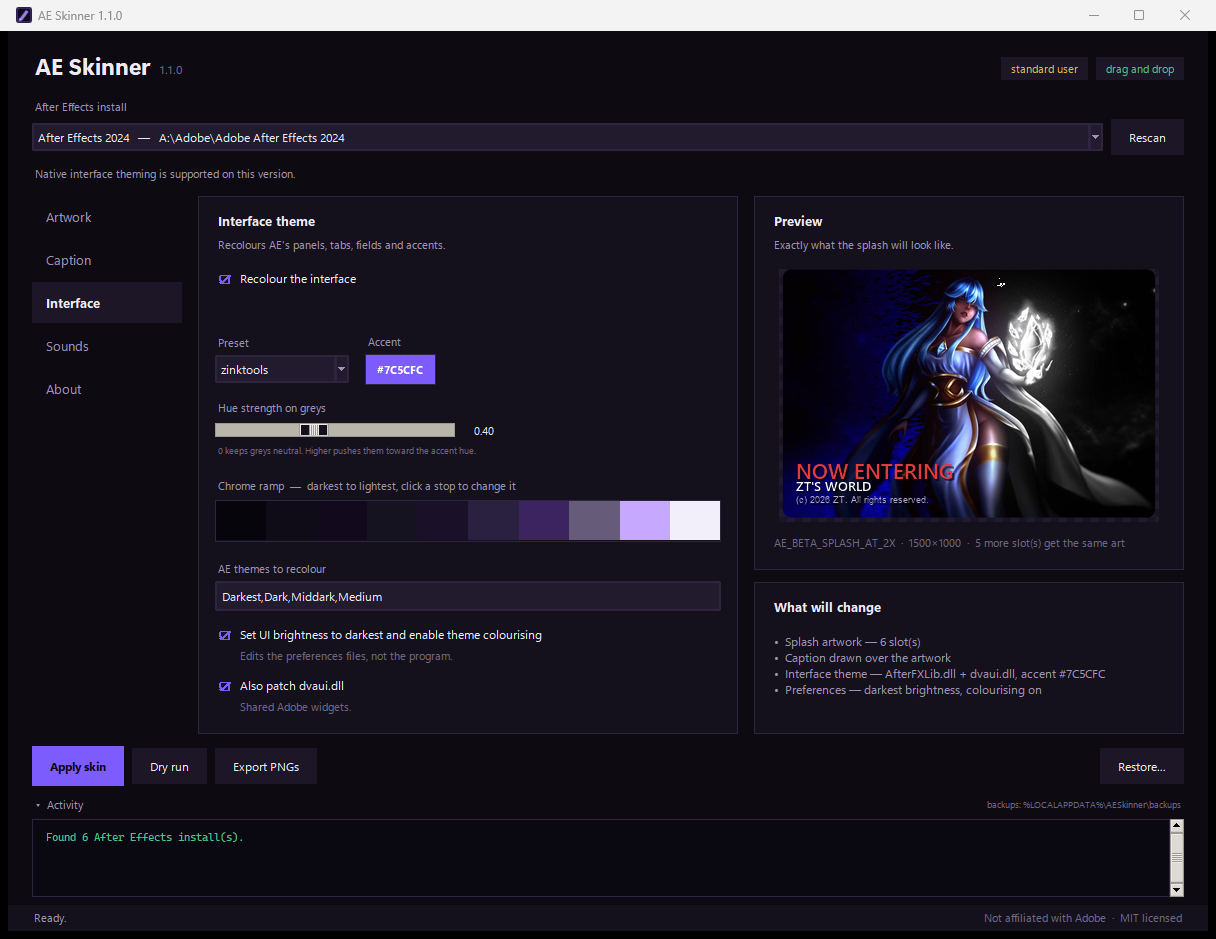Open the About tab
Screen dimensions: 1216x939
click(x=107, y=389)
